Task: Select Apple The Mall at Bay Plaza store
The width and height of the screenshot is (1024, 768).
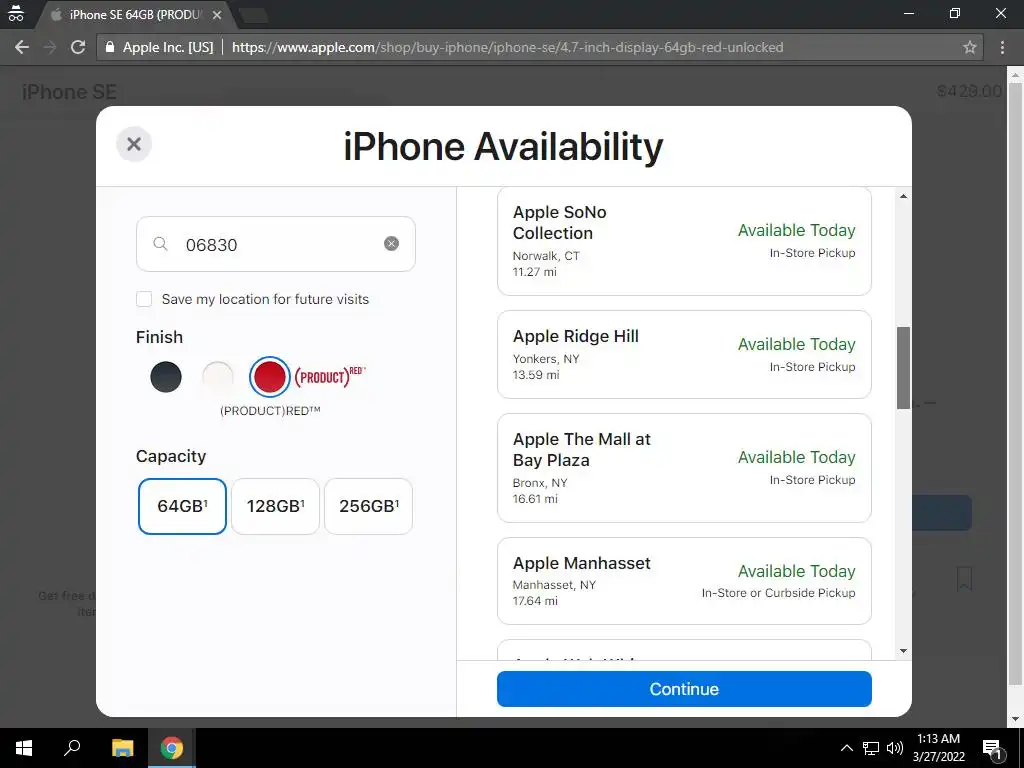Action: (x=684, y=468)
